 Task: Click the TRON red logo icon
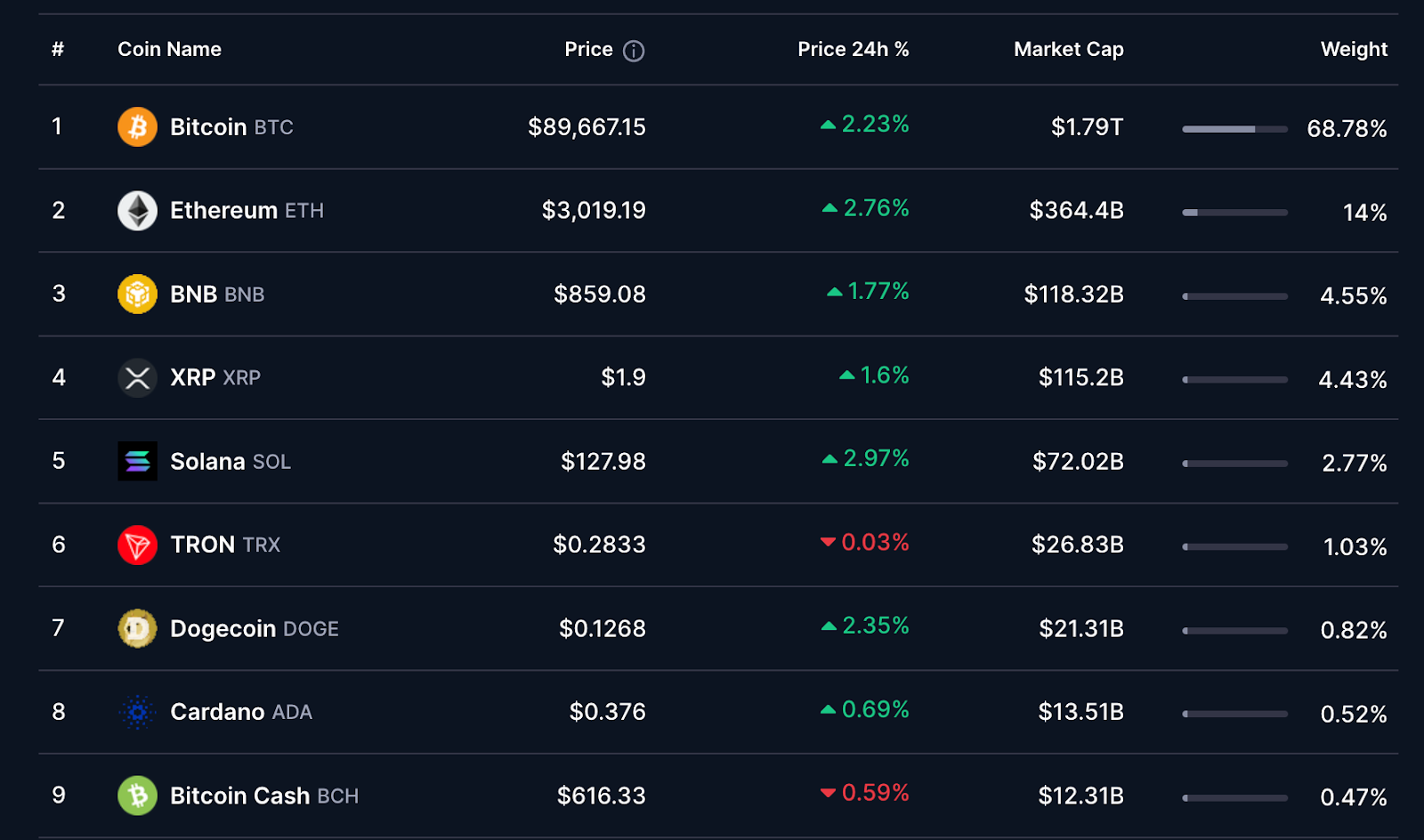(137, 545)
